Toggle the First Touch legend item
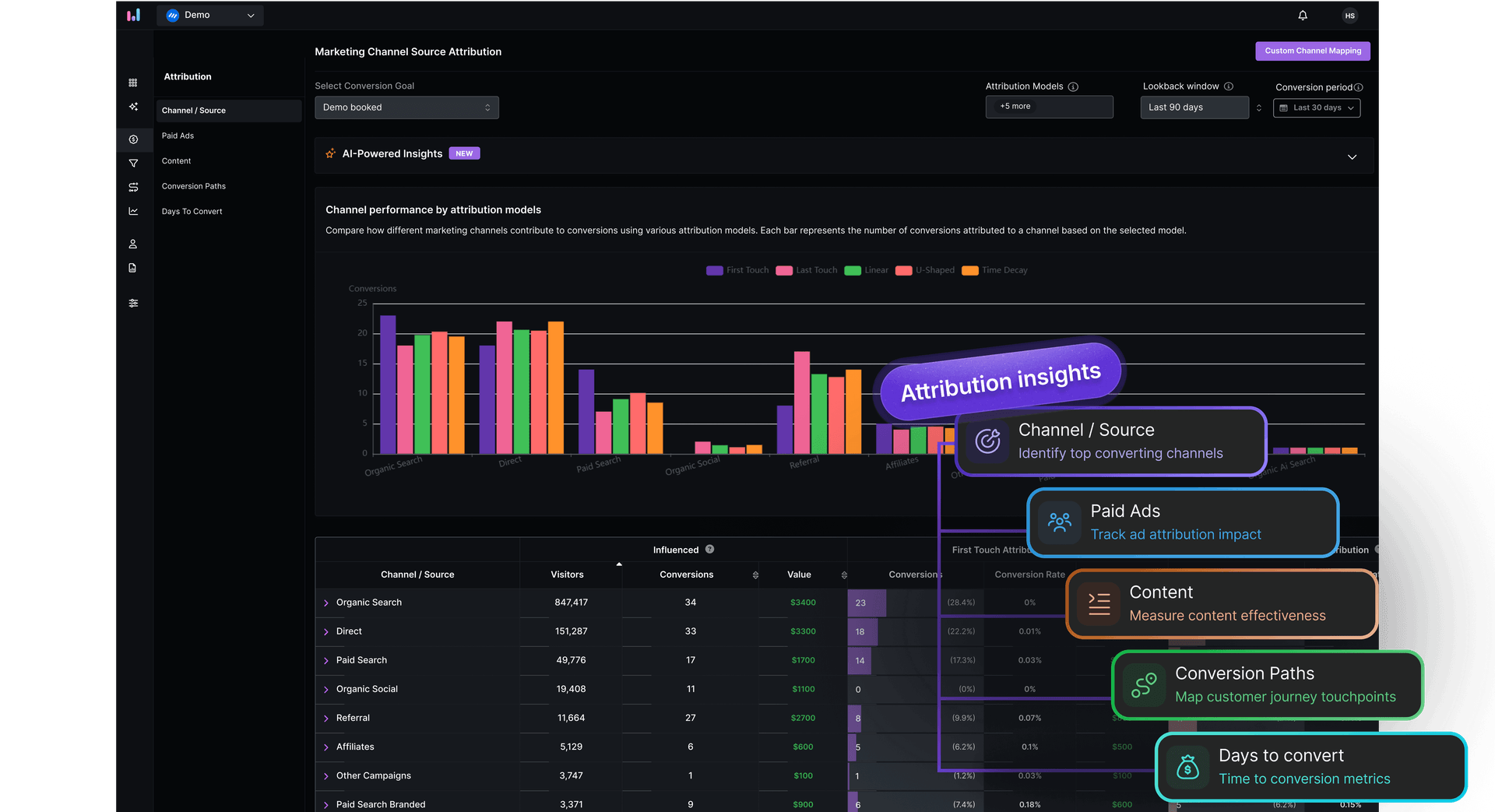 point(737,270)
